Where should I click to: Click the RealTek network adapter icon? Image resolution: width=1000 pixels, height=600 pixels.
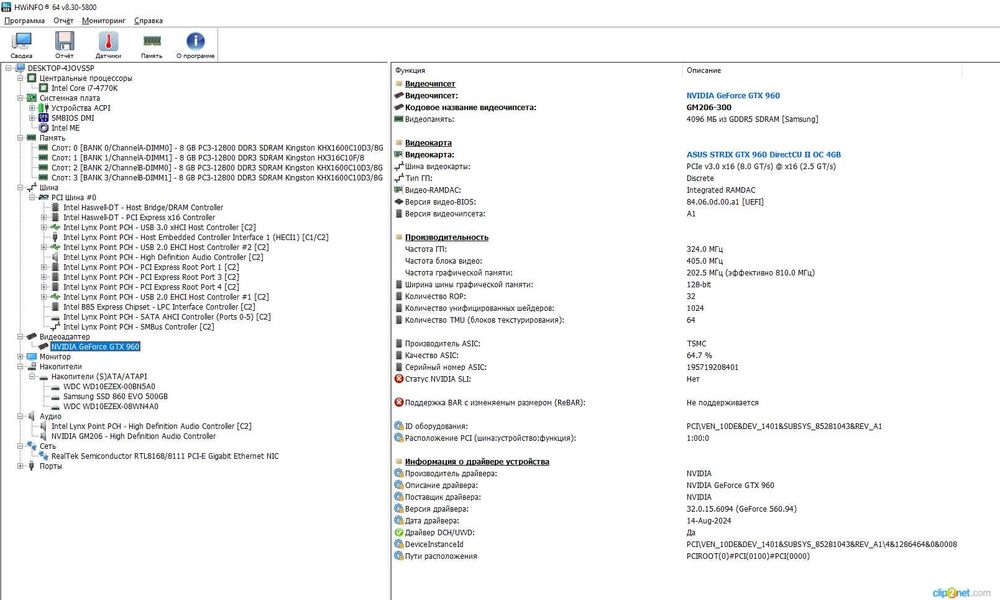click(x=43, y=456)
